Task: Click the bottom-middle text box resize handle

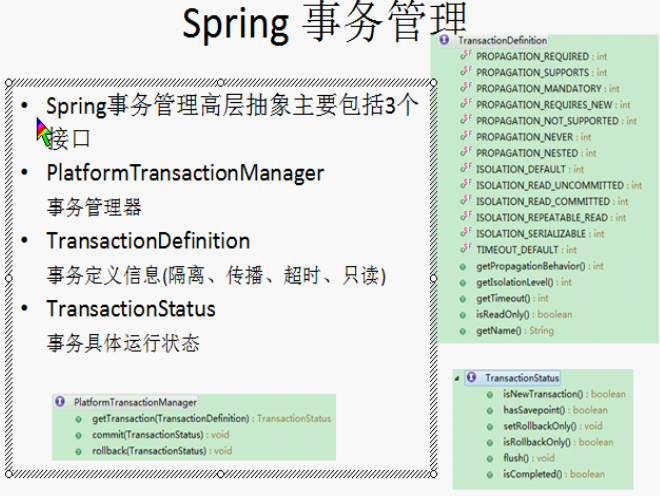Action: tap(221, 474)
